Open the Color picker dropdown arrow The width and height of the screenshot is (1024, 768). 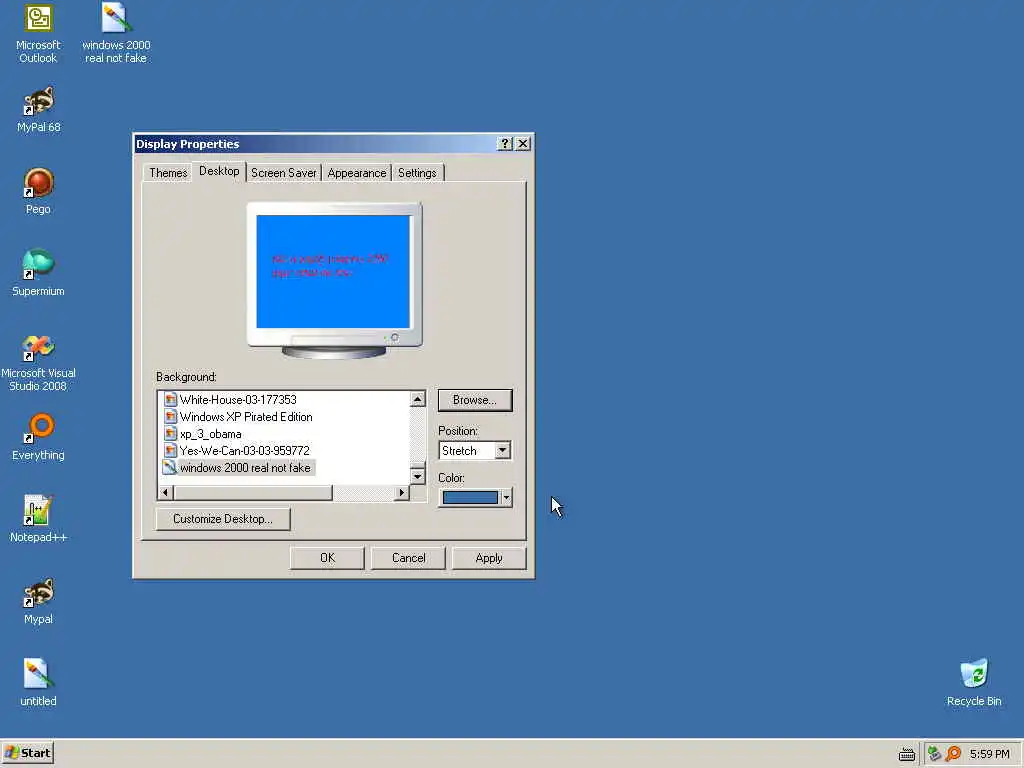pyautogui.click(x=505, y=498)
